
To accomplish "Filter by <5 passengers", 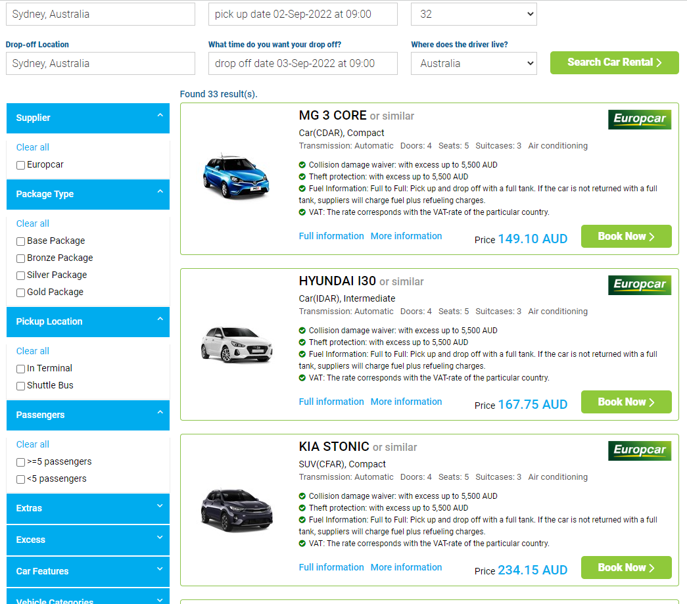I will [x=20, y=479].
